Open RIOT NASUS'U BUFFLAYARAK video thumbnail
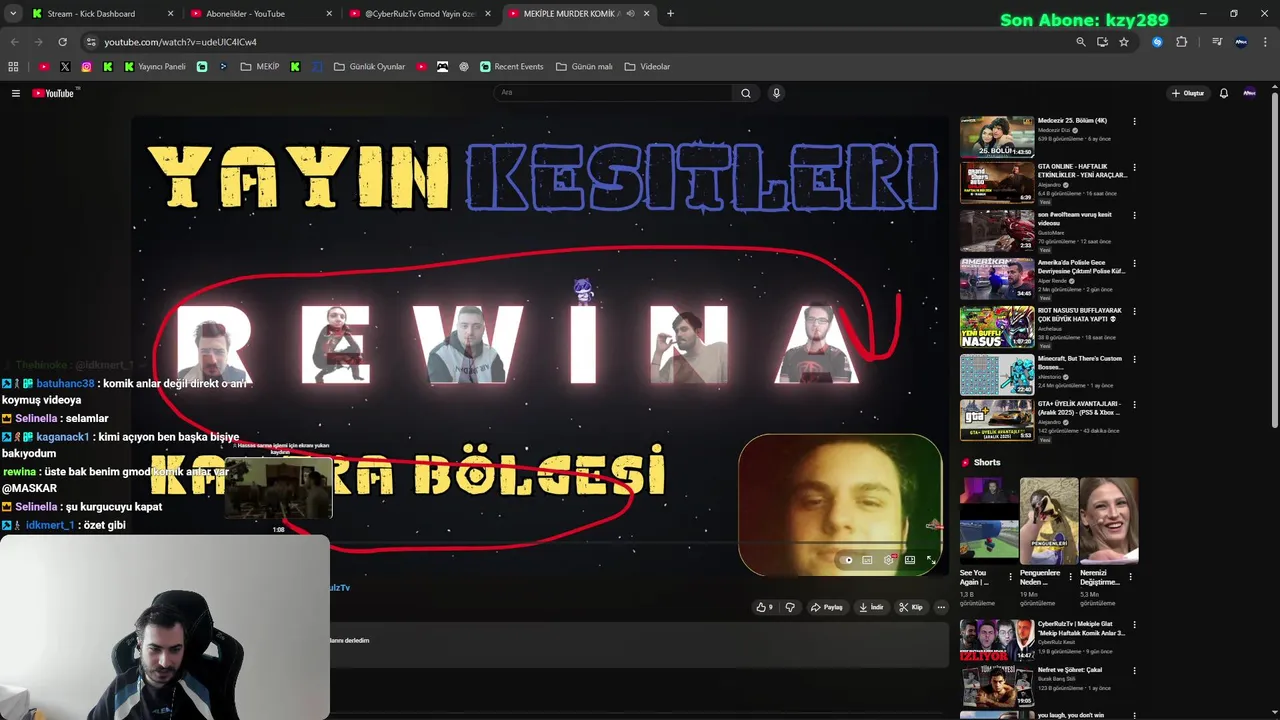 point(997,327)
